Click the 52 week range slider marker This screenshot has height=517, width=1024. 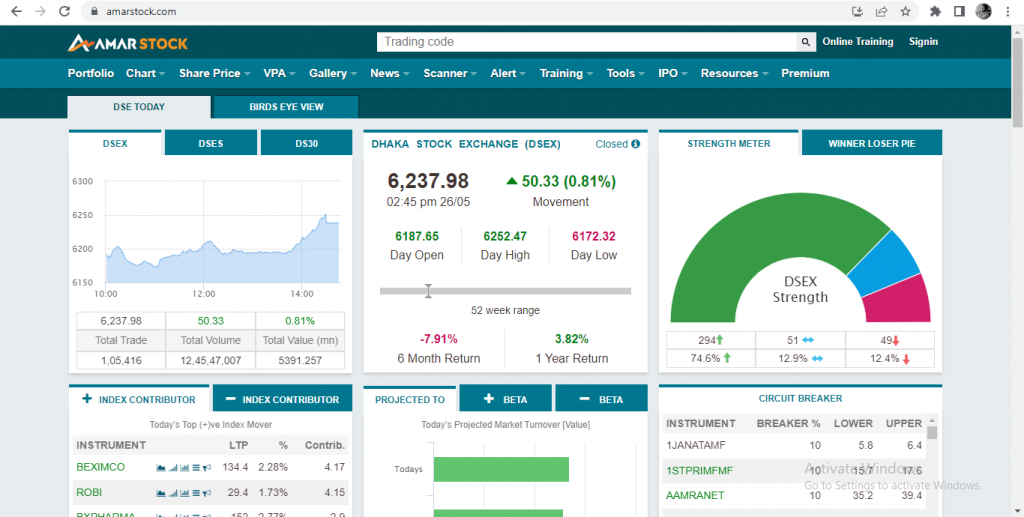coord(428,291)
